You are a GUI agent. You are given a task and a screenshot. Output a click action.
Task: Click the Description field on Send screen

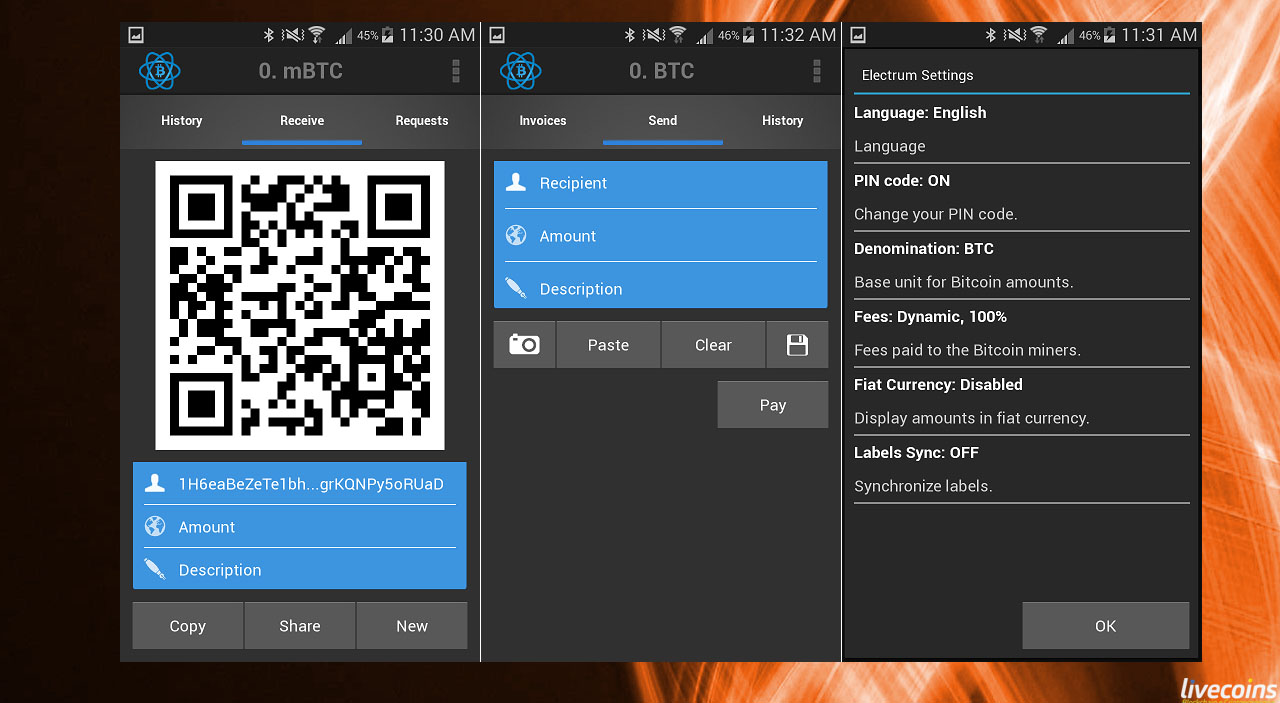pos(661,289)
